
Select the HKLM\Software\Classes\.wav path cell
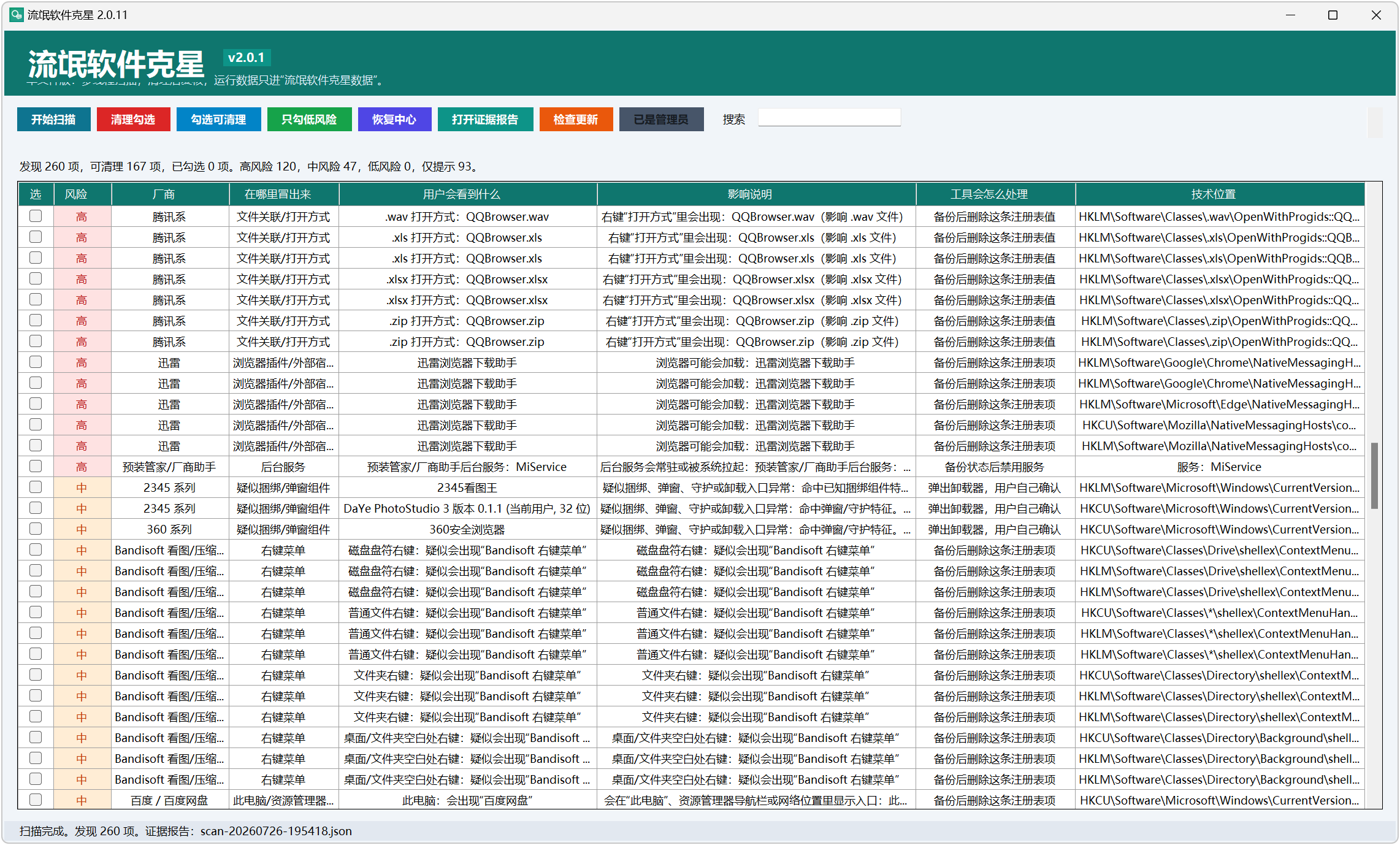point(1220,216)
